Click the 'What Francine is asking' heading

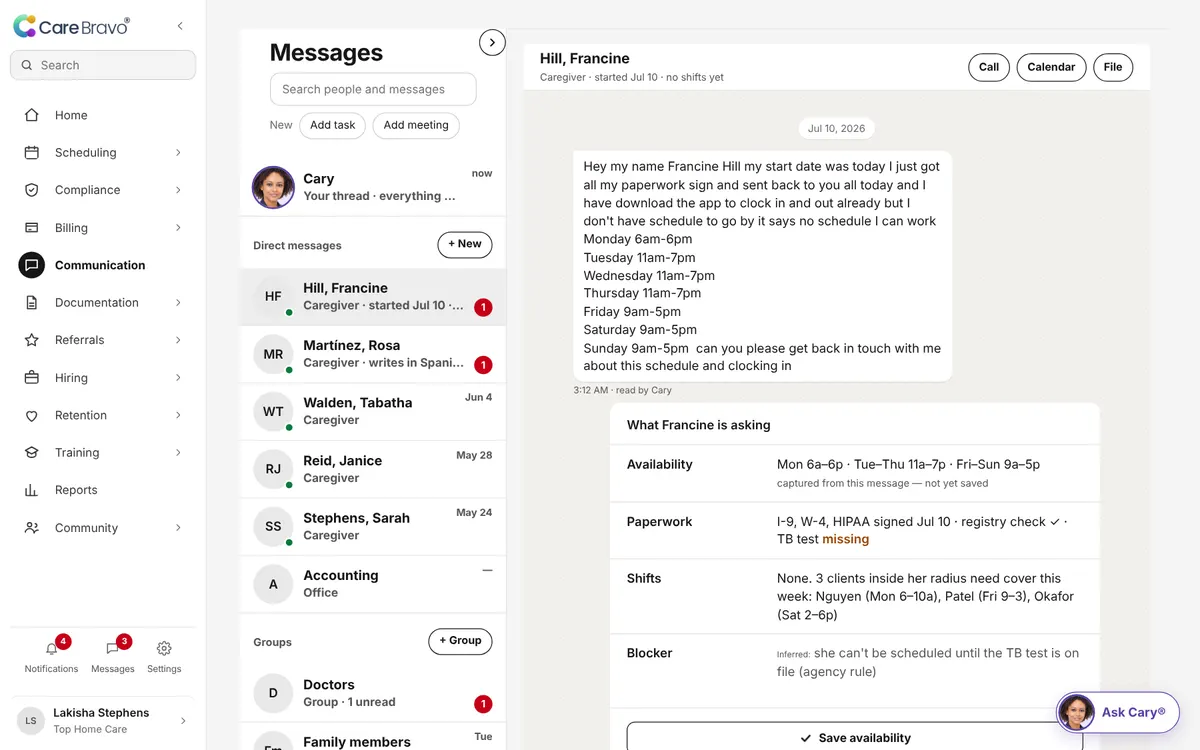point(699,425)
